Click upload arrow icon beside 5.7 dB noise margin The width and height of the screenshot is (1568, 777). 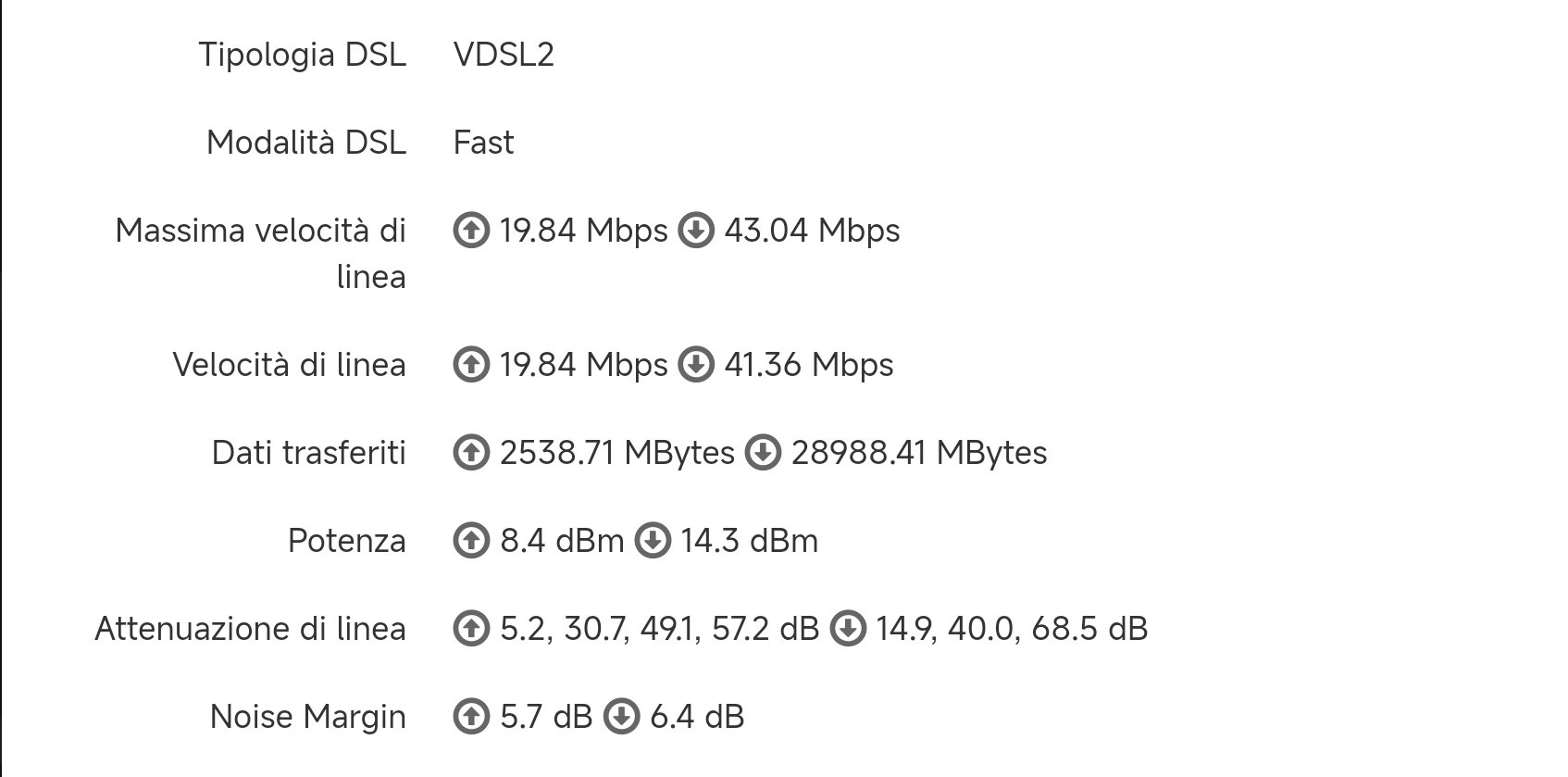tap(471, 717)
